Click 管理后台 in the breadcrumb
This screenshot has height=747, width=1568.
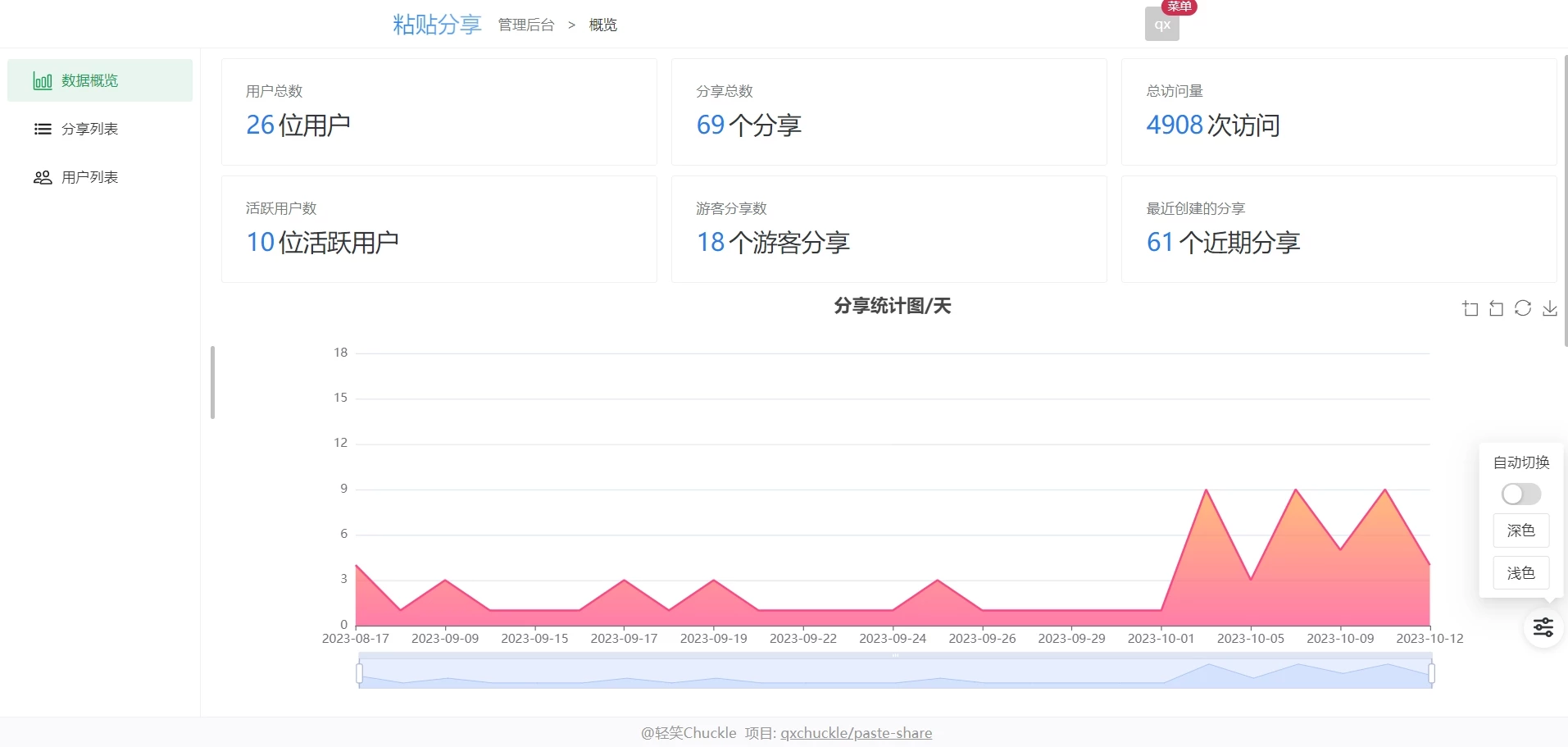[x=526, y=25]
